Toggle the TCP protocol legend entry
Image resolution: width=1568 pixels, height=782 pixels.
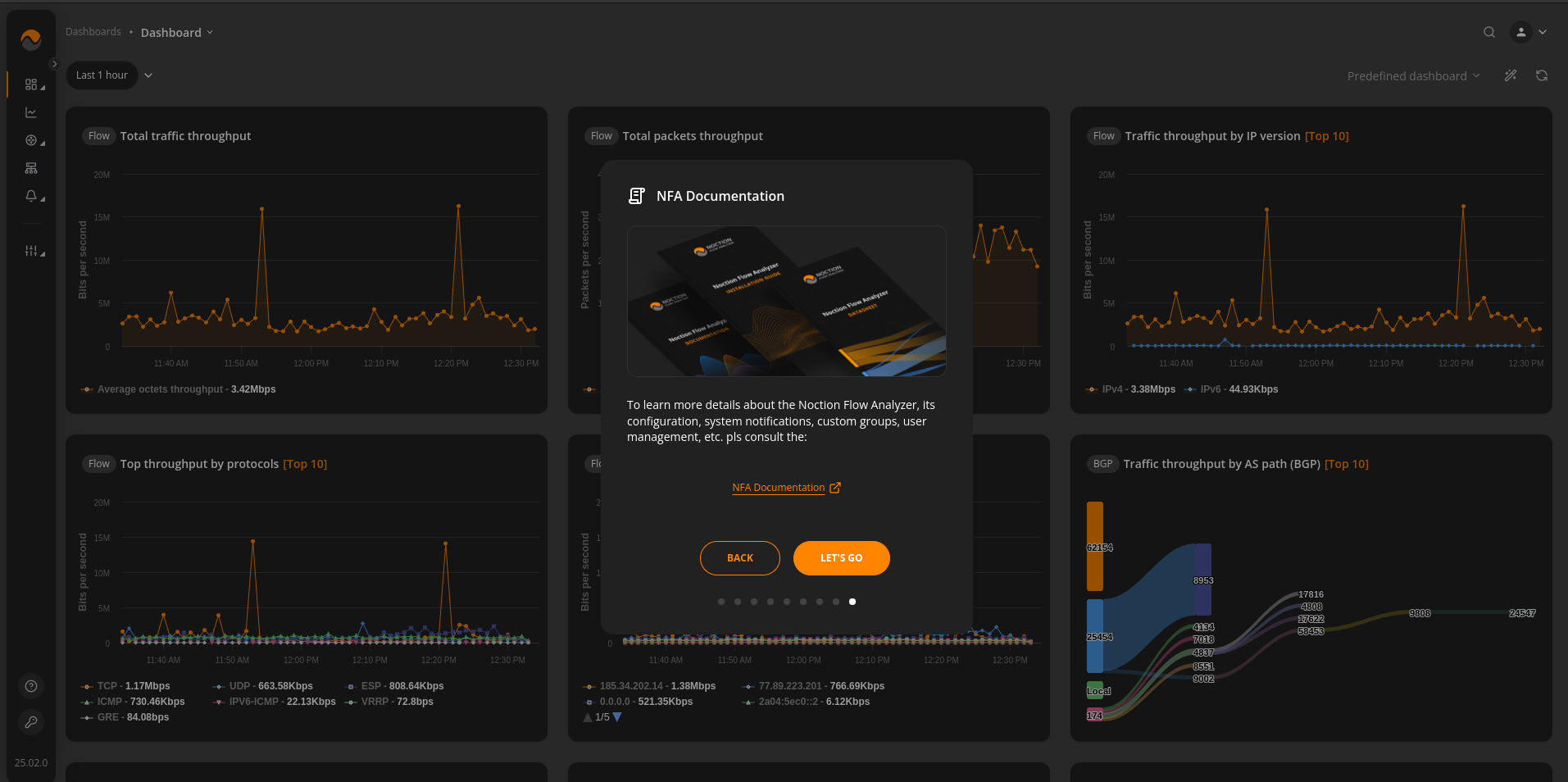[x=125, y=686]
